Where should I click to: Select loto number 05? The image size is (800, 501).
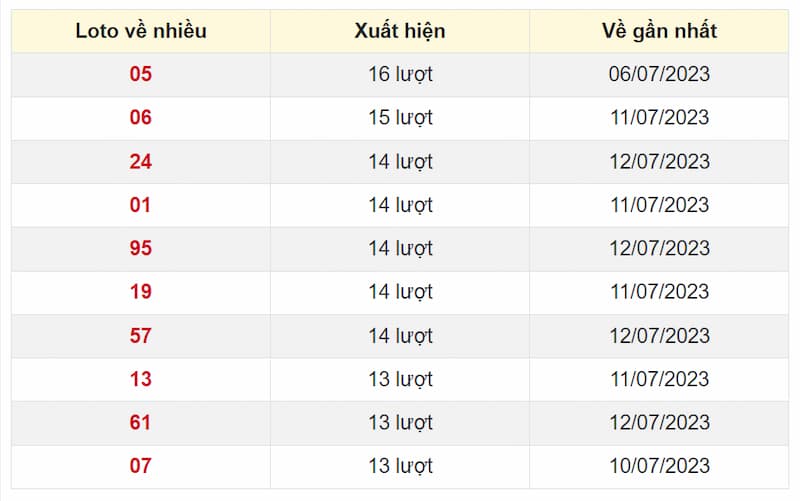141,74
